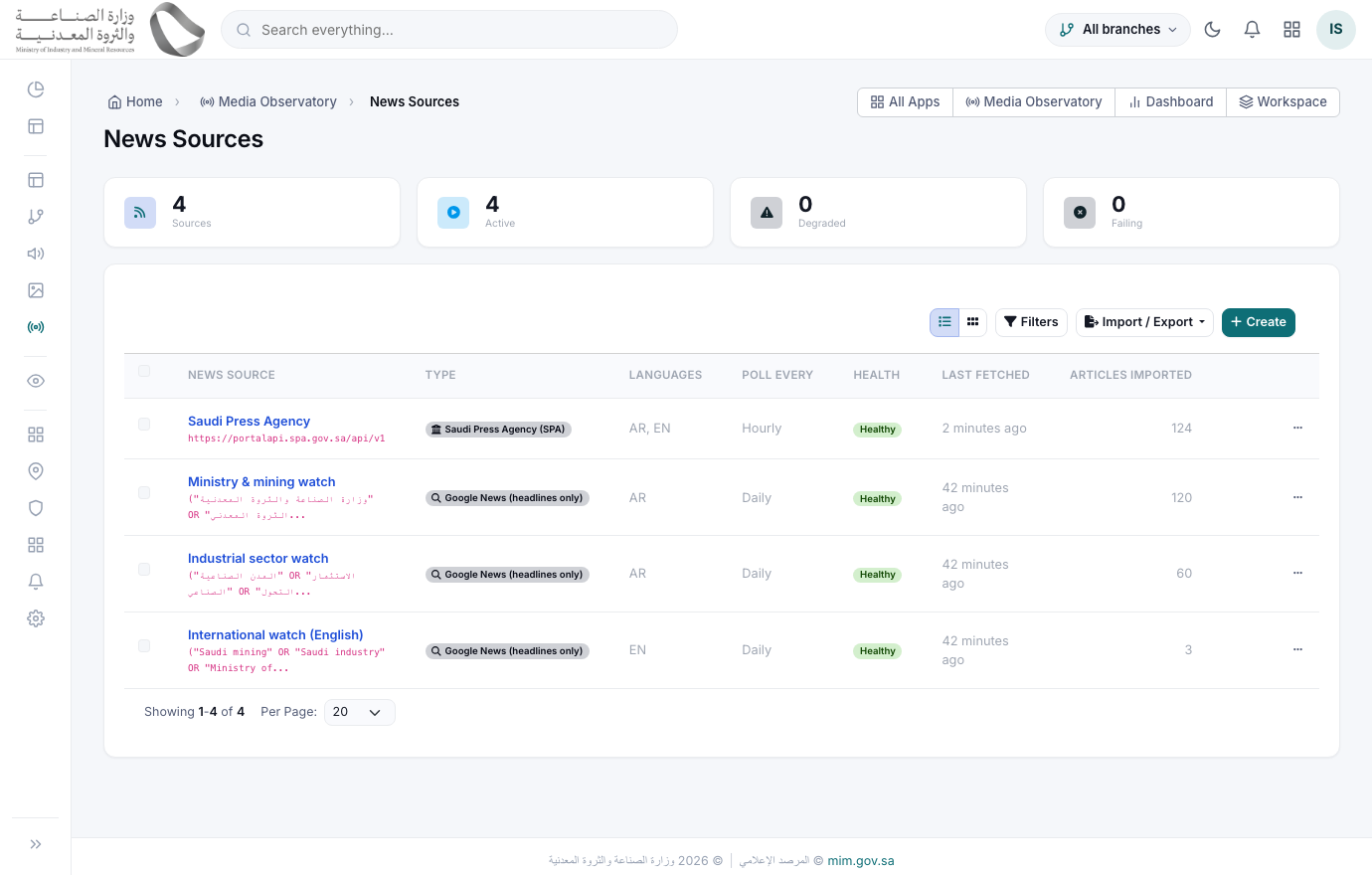
Task: Click Healthy badge in Saudi Press Agency row
Action: click(877, 430)
